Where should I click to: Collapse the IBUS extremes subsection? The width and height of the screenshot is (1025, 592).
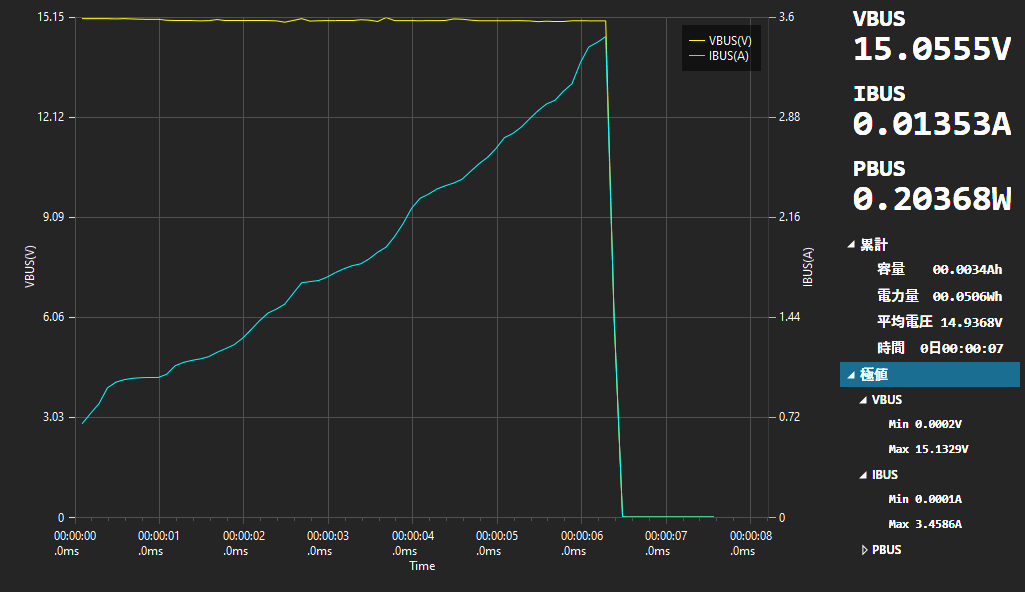pyautogui.click(x=863, y=475)
